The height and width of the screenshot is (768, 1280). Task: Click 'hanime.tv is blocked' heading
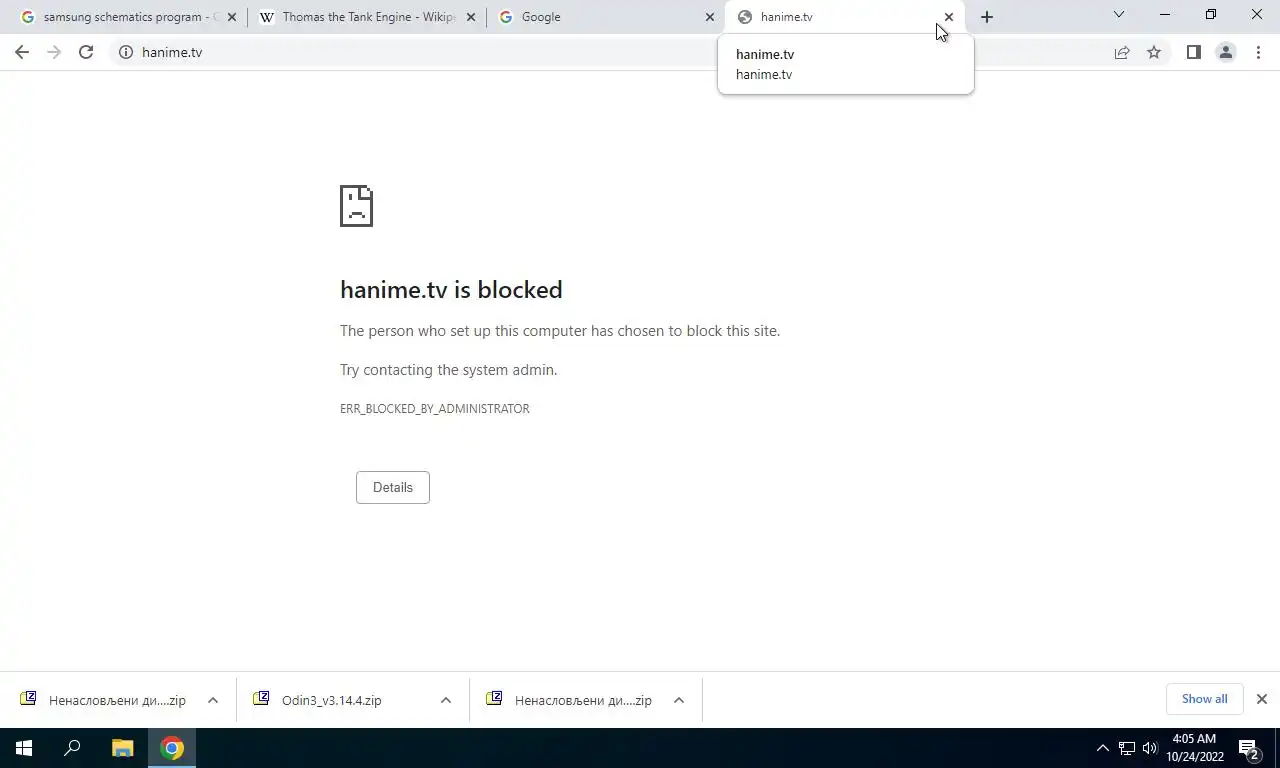tap(451, 290)
